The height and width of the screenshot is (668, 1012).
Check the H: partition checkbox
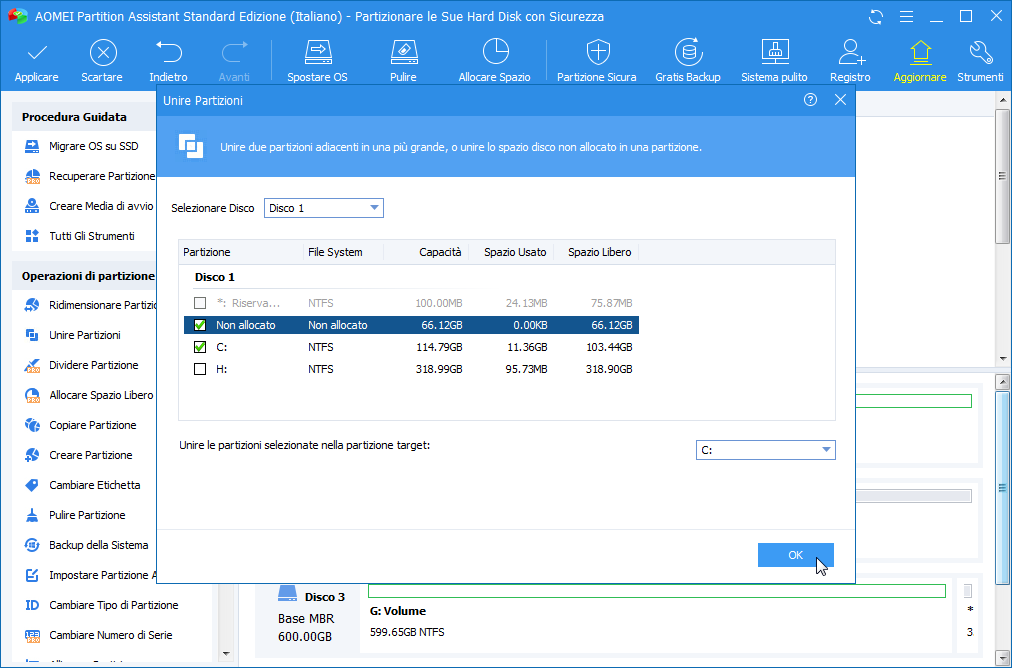[x=200, y=369]
